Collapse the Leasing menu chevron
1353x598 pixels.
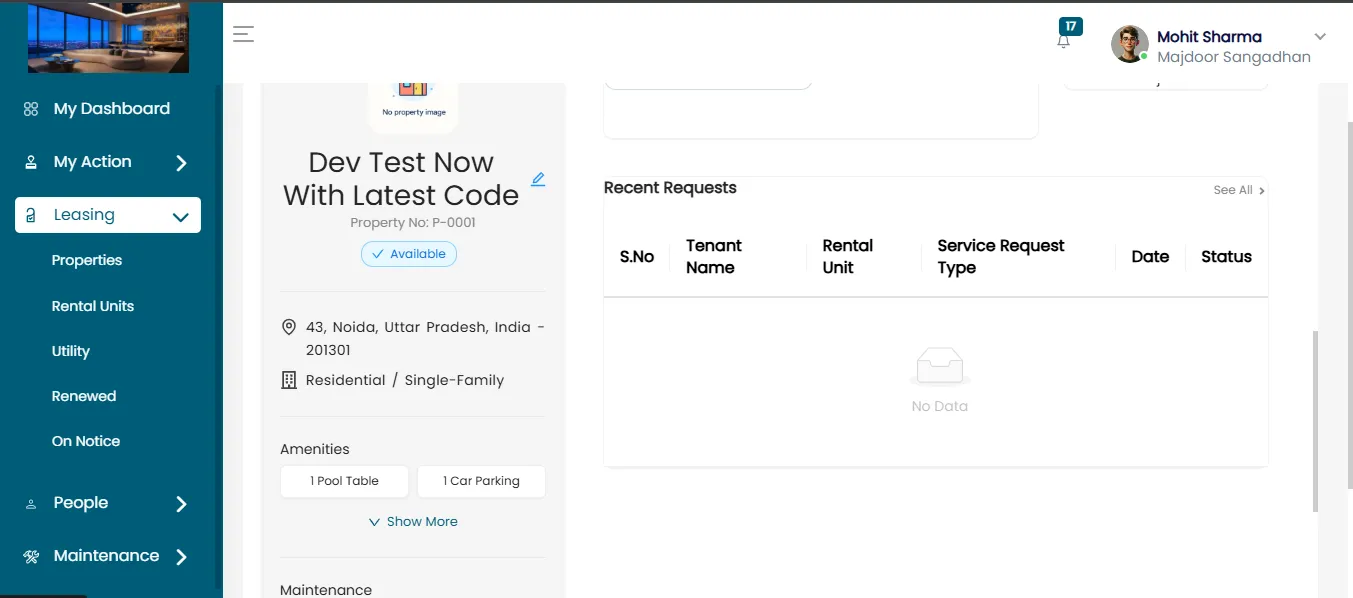(181, 216)
